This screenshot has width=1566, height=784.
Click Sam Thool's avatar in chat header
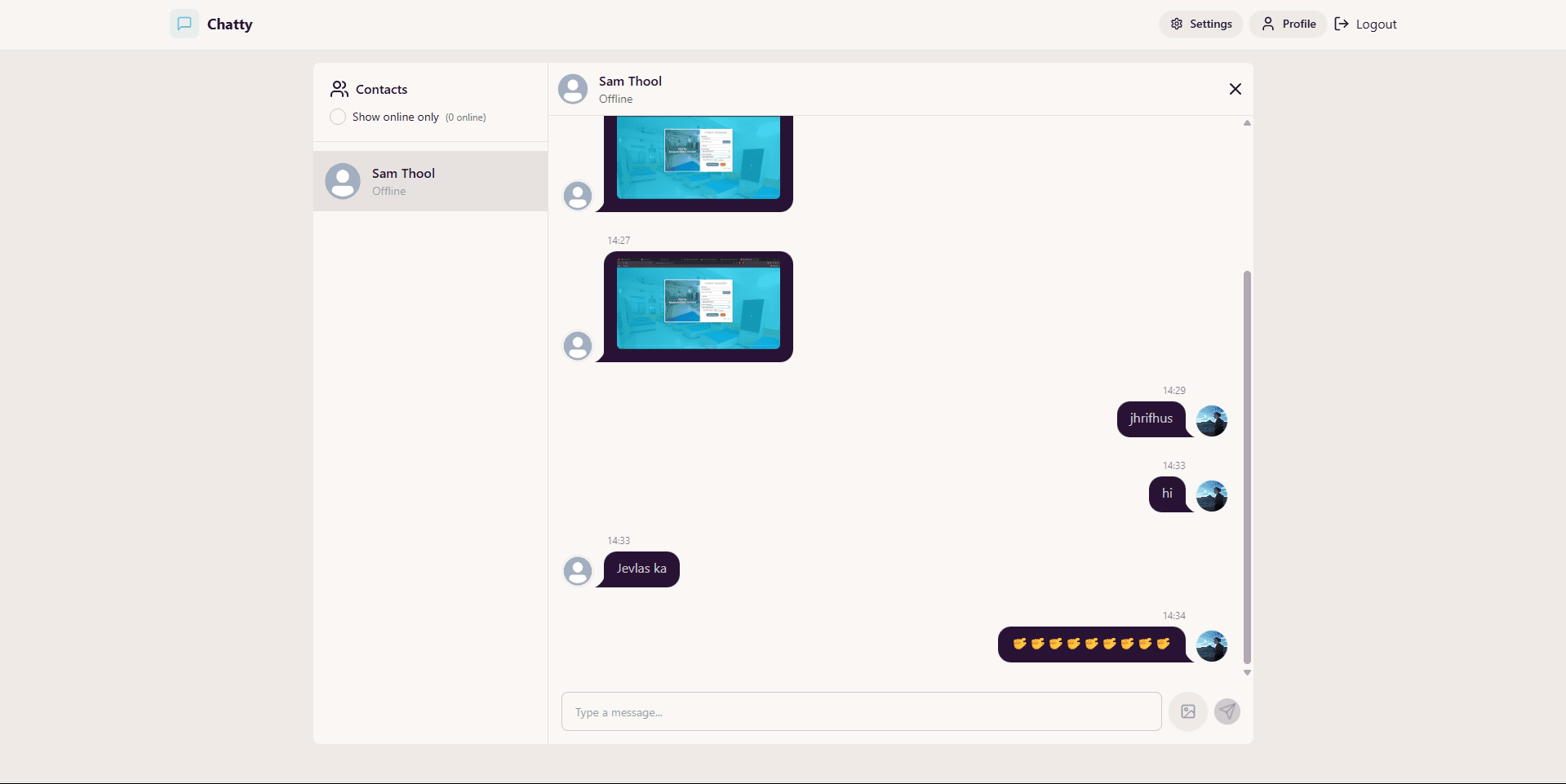tap(574, 89)
